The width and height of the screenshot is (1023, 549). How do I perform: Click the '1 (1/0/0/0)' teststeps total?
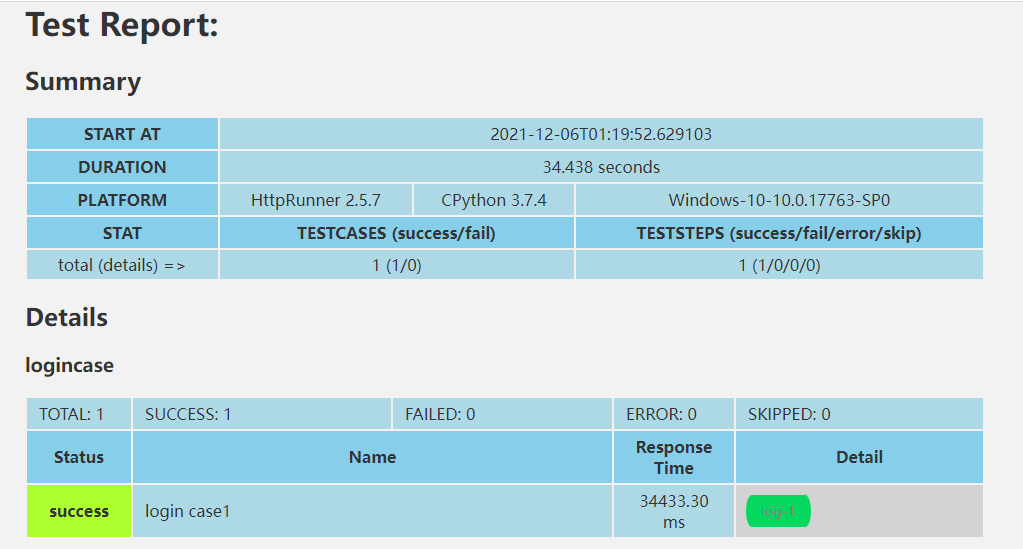pyautogui.click(x=779, y=265)
